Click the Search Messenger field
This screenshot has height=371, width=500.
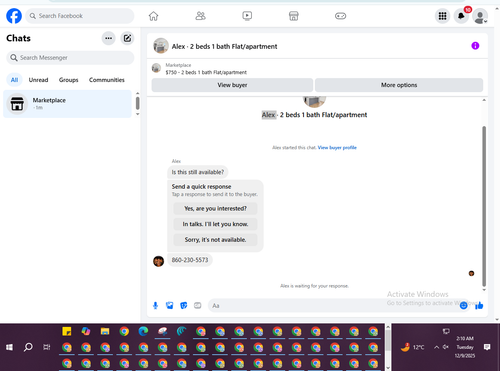(70, 58)
